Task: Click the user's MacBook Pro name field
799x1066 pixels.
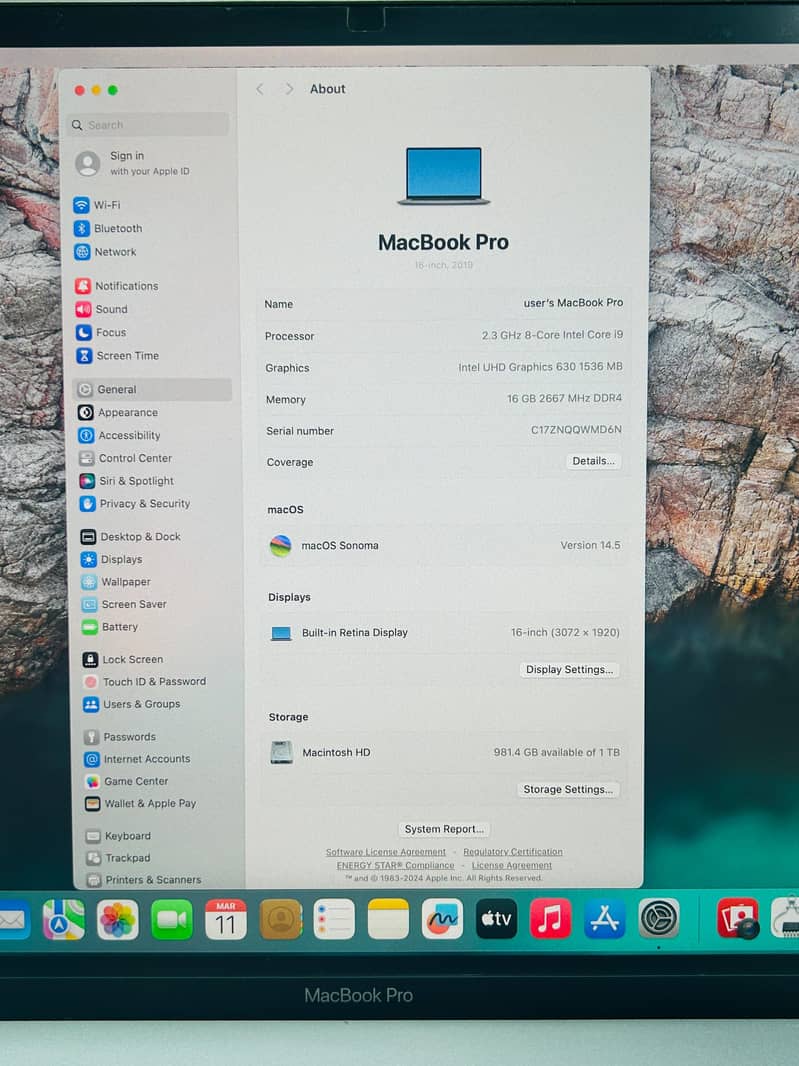Action: tap(573, 303)
